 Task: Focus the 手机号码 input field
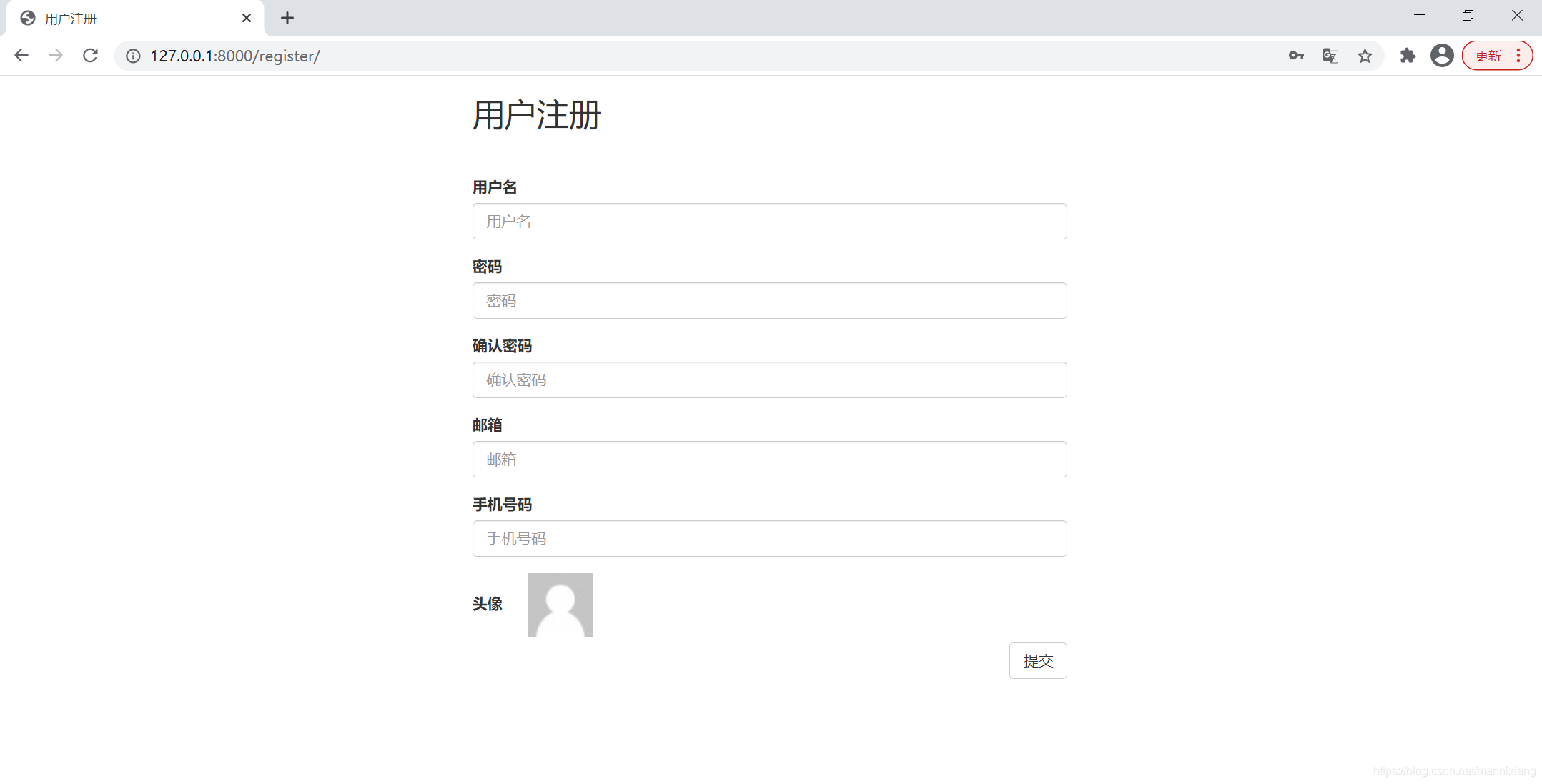click(769, 538)
